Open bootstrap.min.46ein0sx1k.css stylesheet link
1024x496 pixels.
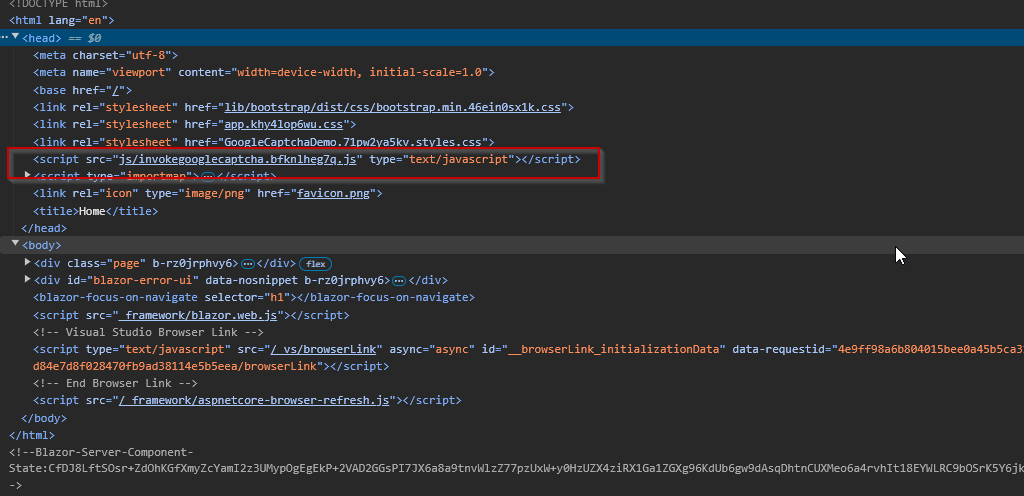click(392, 107)
